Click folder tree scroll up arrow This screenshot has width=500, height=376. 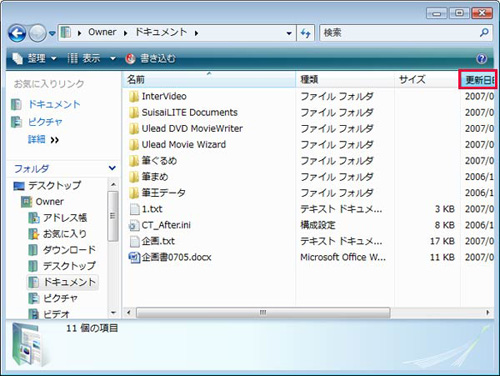113,184
